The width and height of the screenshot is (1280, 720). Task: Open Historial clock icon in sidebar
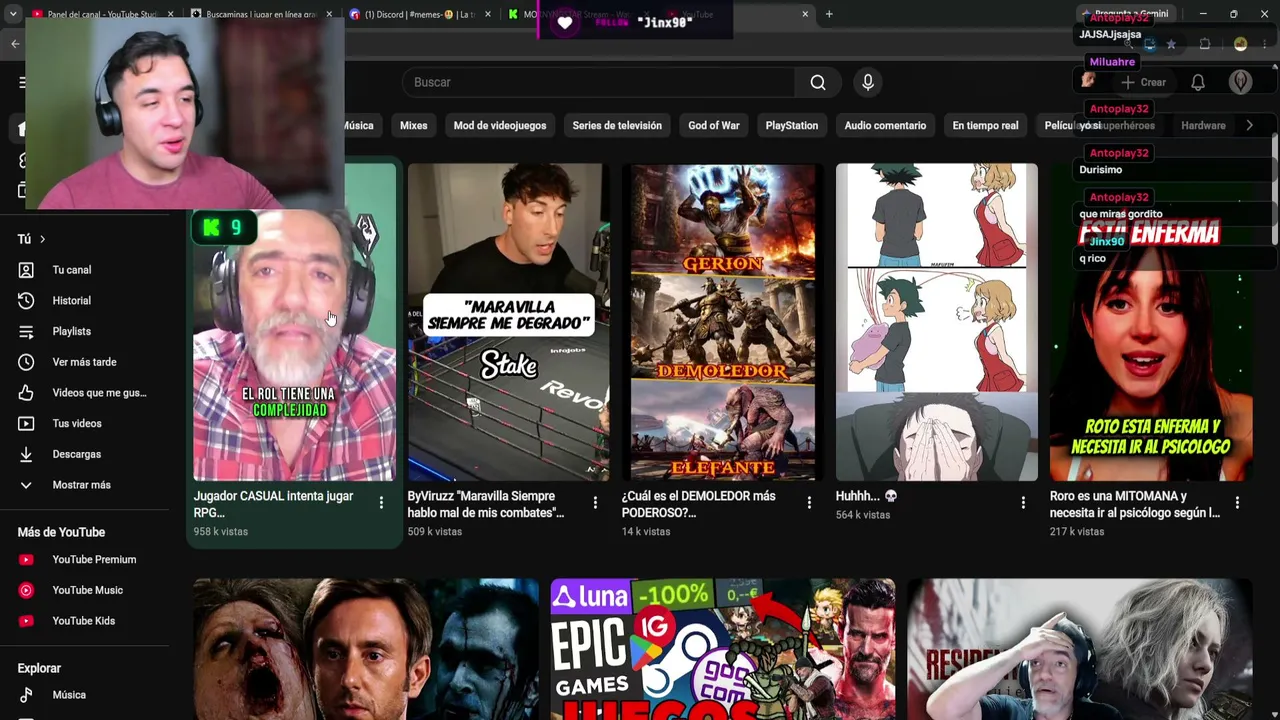click(26, 301)
